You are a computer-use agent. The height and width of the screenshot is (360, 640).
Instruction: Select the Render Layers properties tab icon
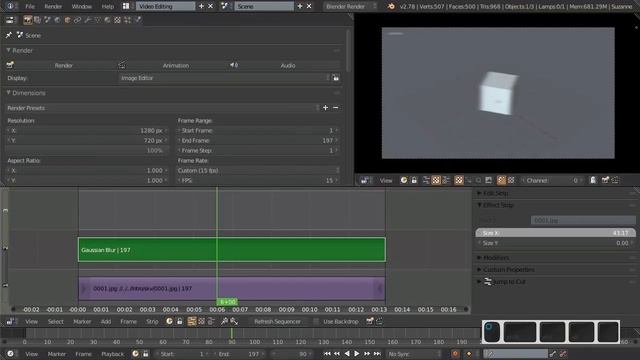pos(37,20)
